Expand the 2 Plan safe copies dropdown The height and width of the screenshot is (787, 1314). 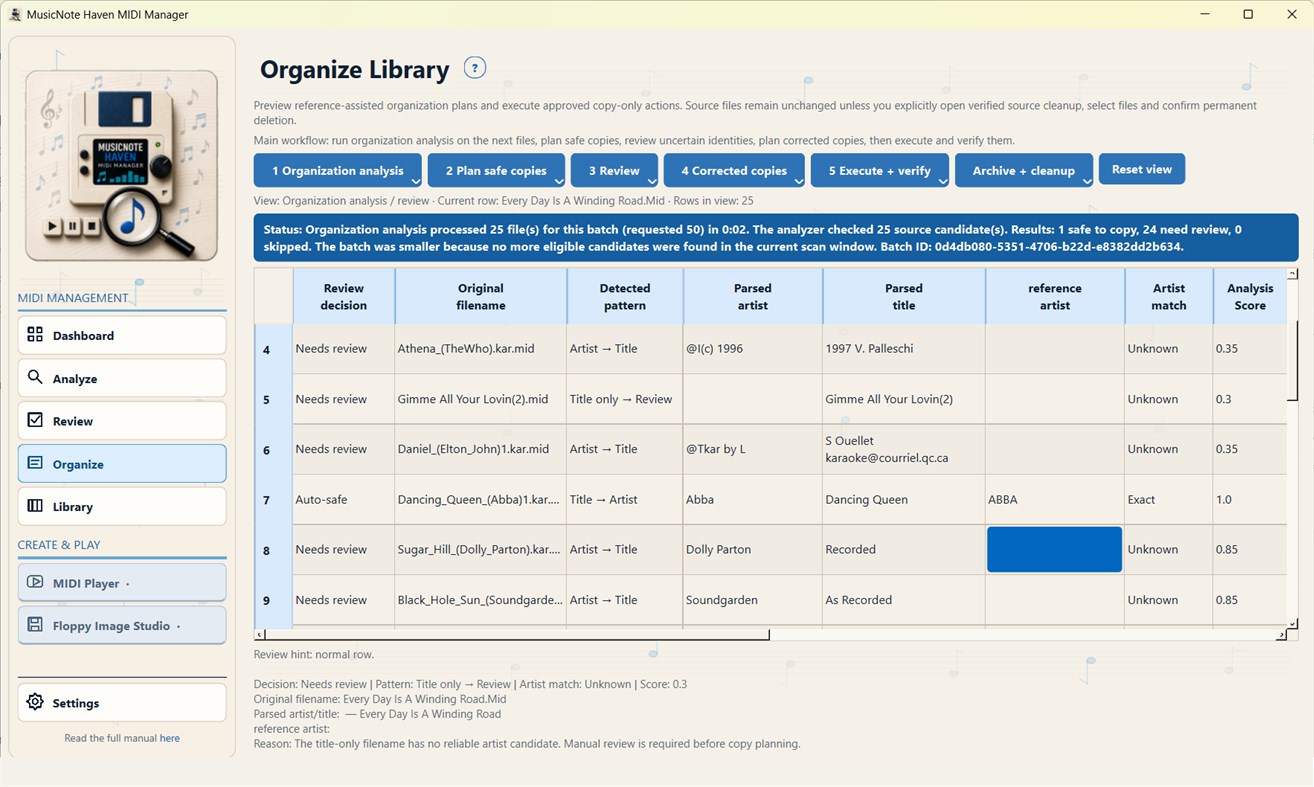pyautogui.click(x=559, y=181)
